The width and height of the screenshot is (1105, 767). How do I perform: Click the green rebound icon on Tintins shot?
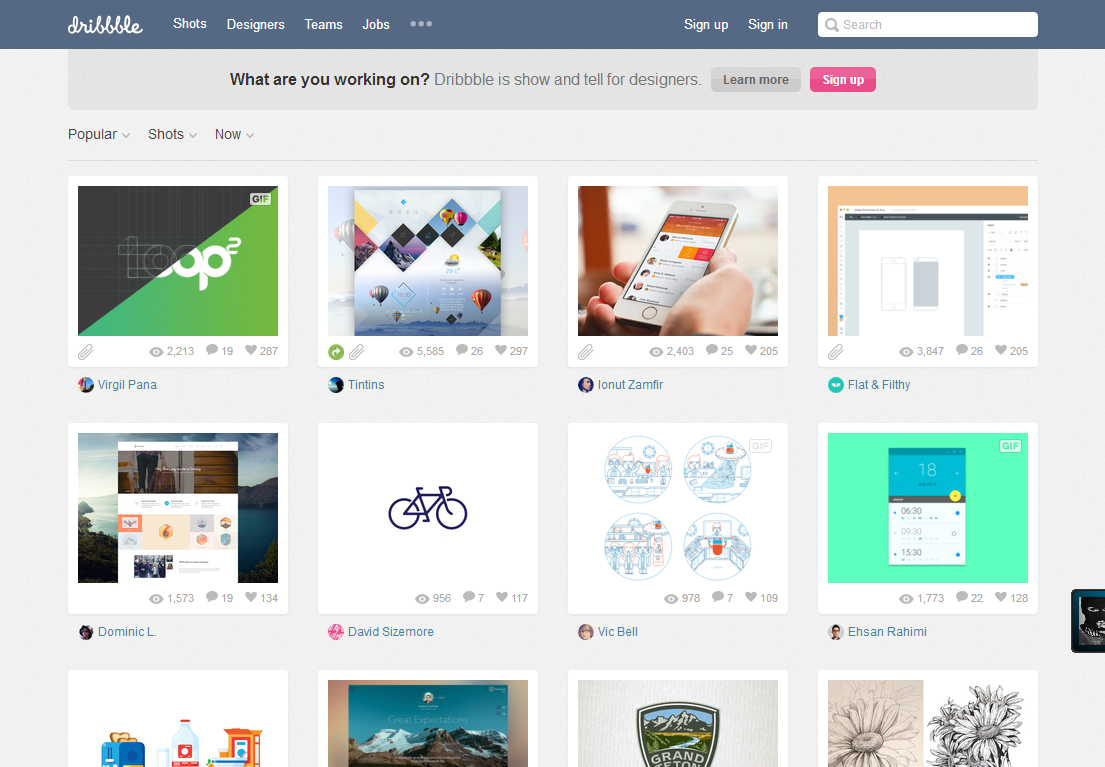point(336,351)
